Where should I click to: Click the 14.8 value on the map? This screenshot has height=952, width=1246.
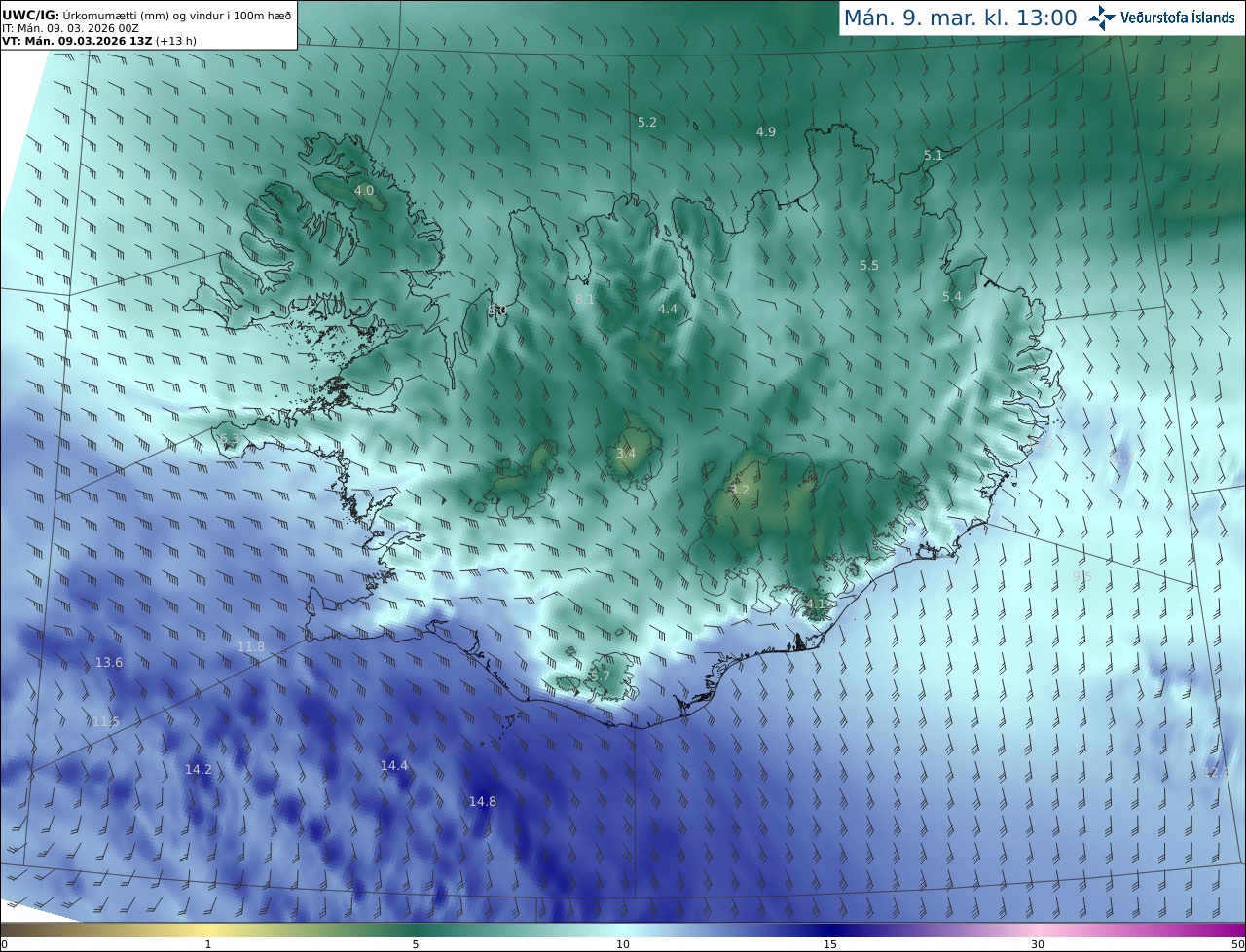pos(482,802)
